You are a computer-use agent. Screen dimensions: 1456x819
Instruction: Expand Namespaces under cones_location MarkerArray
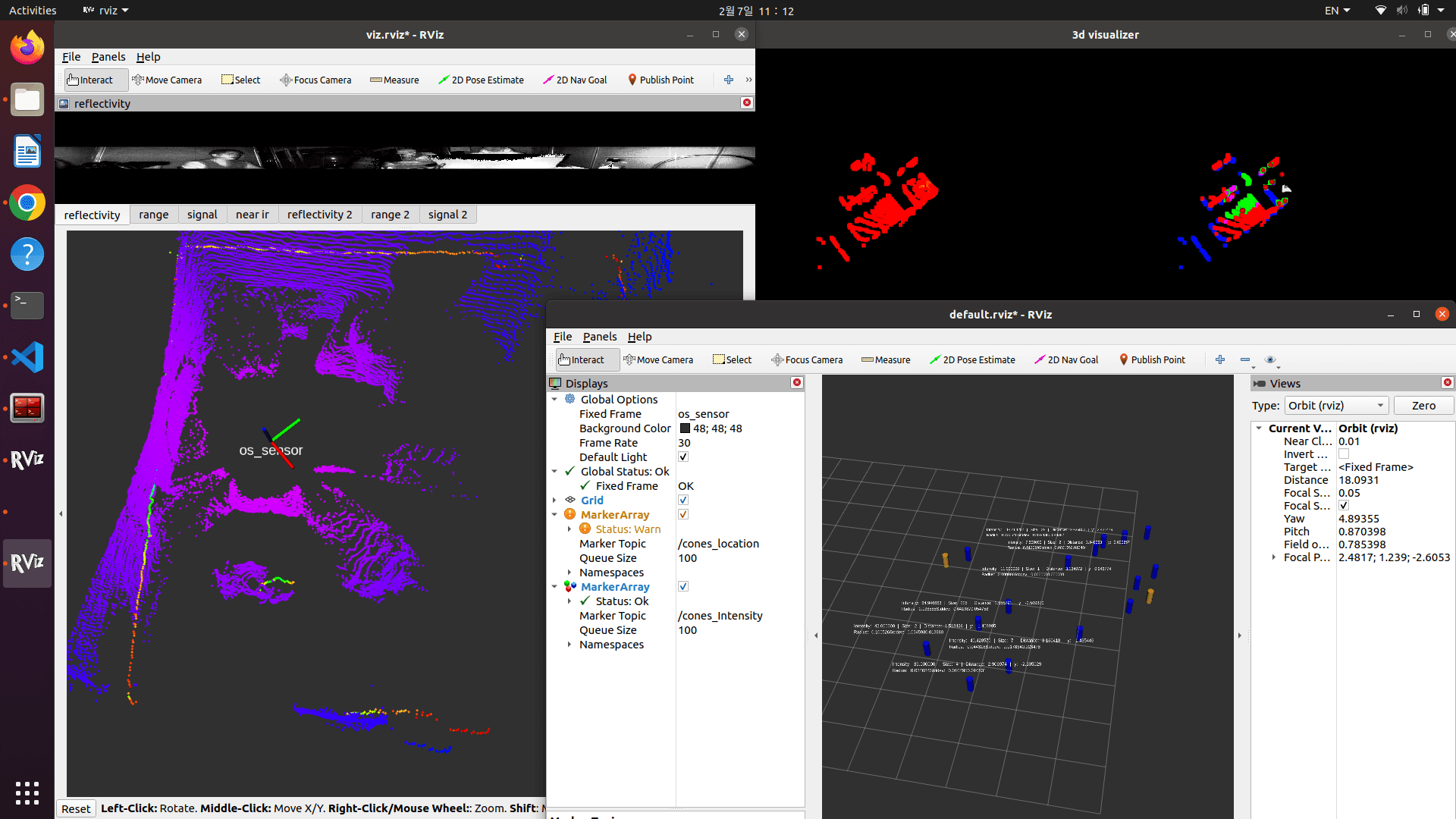[x=570, y=572]
